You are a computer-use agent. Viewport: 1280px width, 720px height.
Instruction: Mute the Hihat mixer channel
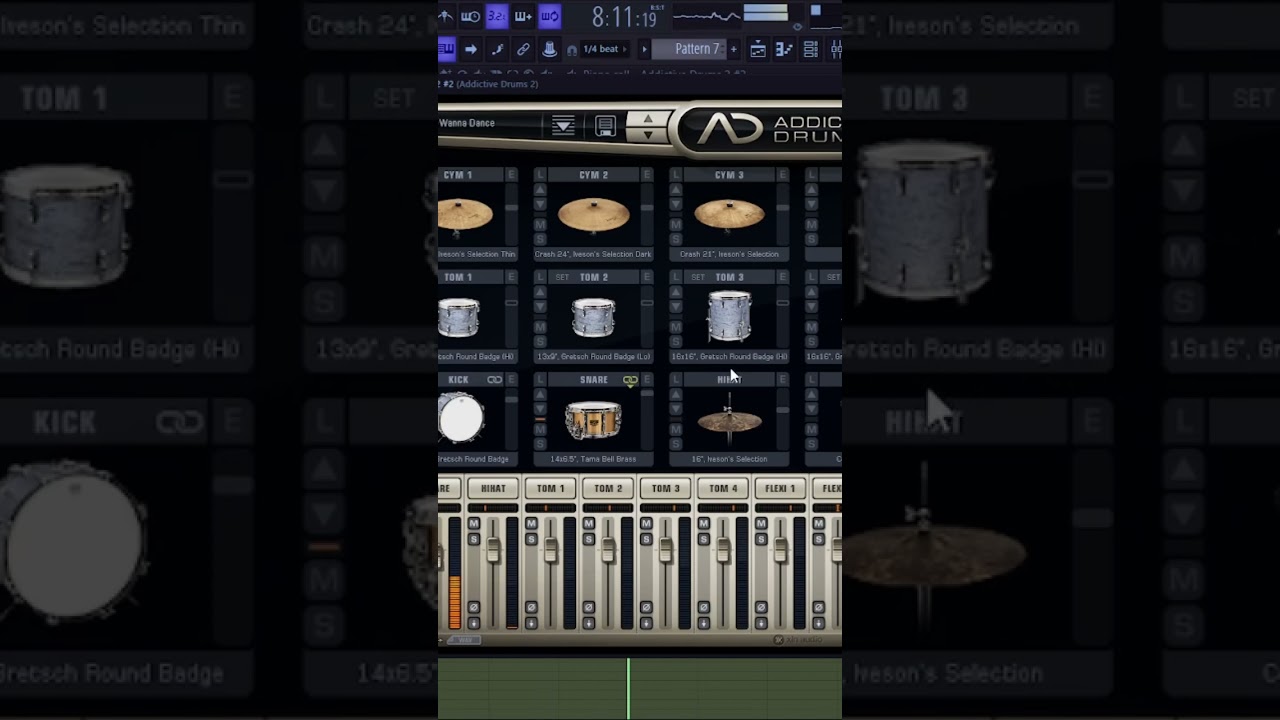(x=474, y=524)
